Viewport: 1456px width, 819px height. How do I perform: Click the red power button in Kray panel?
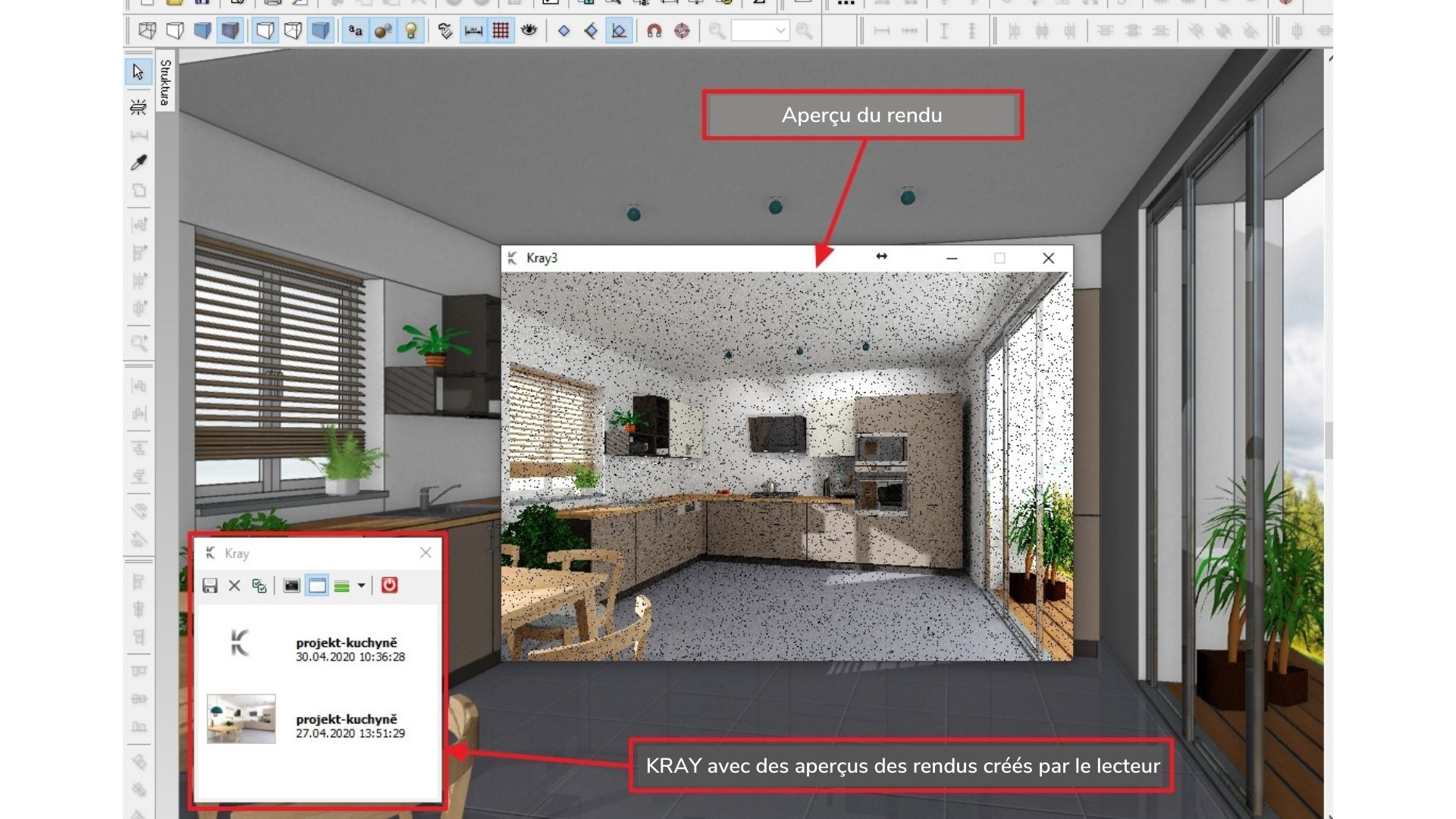click(389, 585)
